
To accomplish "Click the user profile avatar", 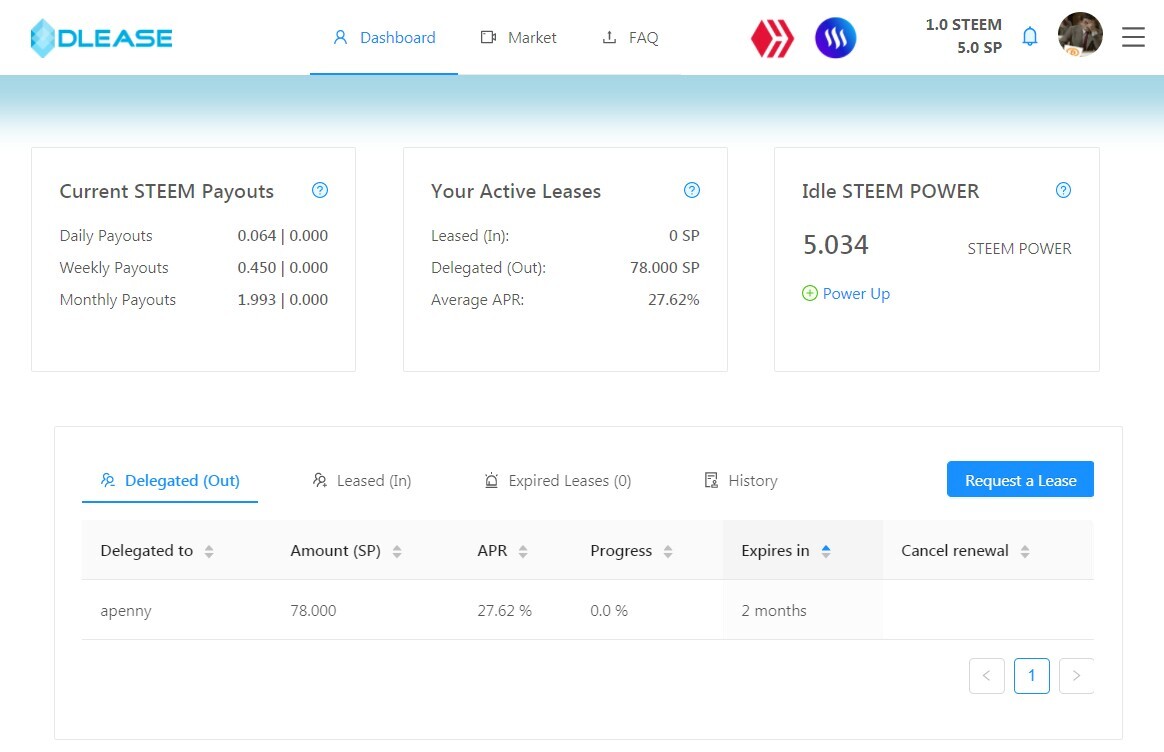I will click(1080, 35).
